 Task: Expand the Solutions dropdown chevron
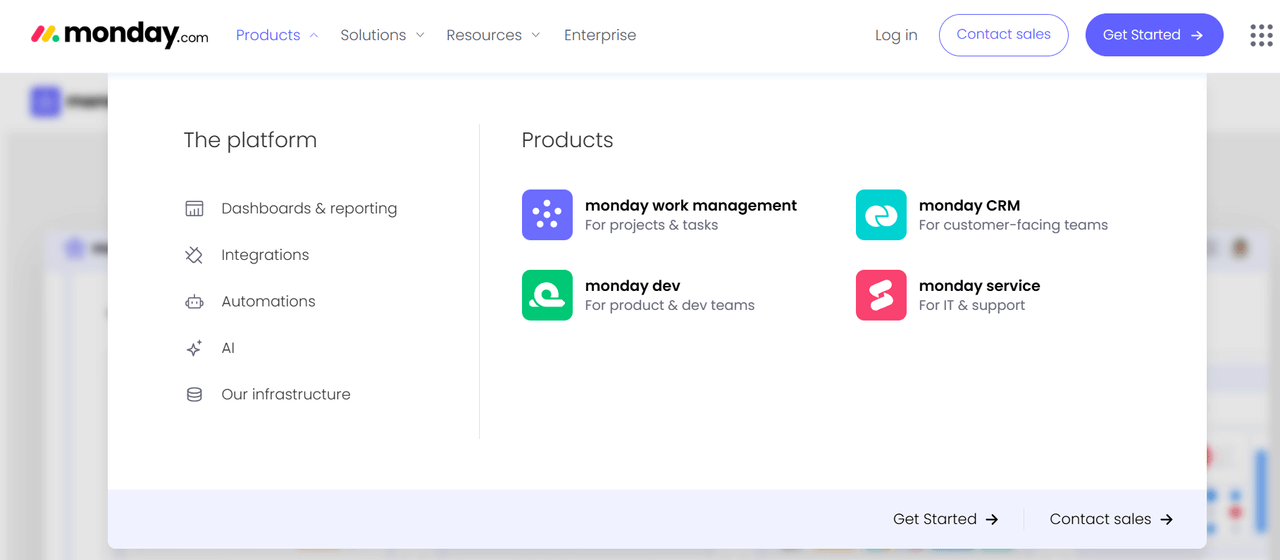tap(420, 35)
